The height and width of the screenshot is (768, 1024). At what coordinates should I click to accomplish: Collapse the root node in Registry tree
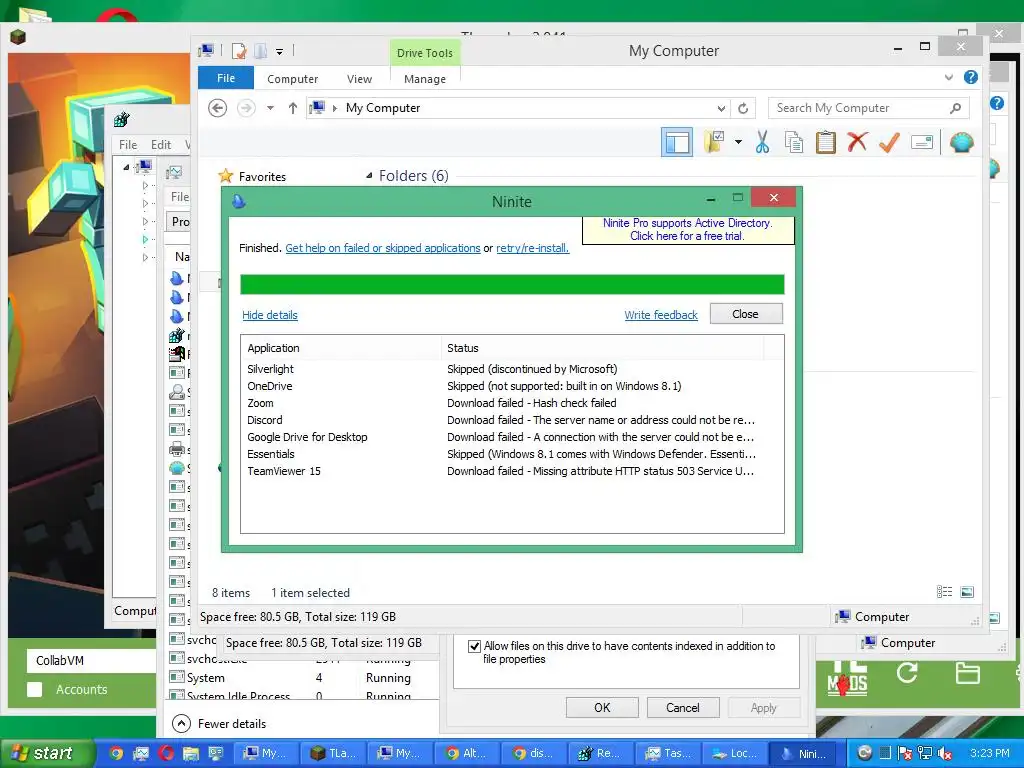point(126,167)
